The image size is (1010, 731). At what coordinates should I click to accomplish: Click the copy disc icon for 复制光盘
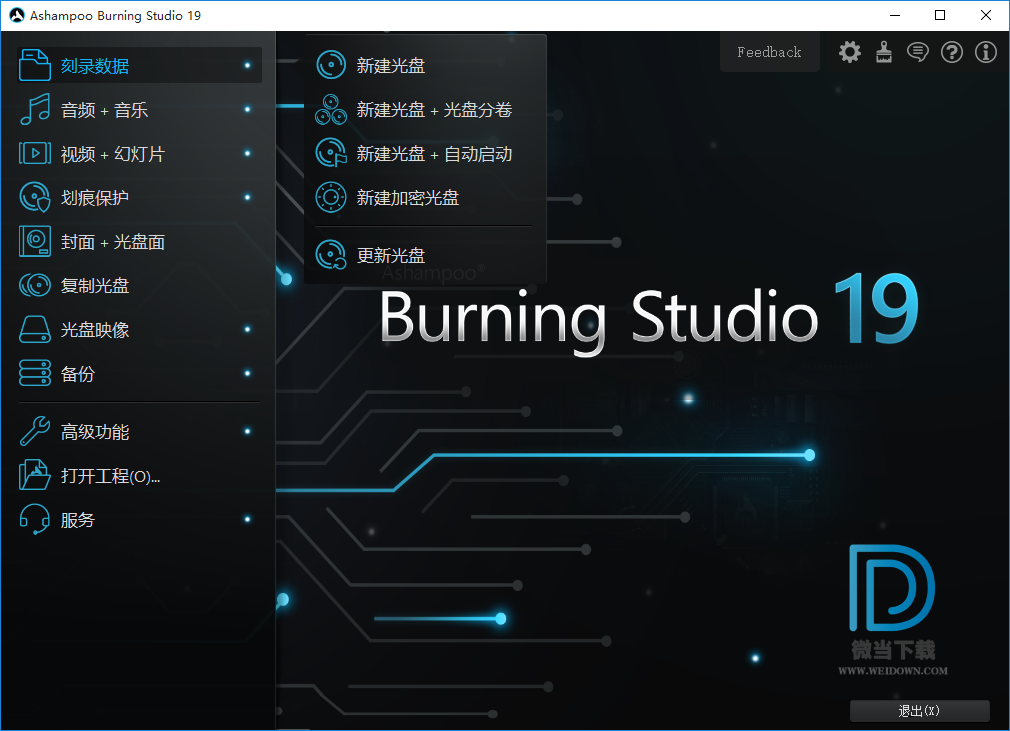coord(35,285)
